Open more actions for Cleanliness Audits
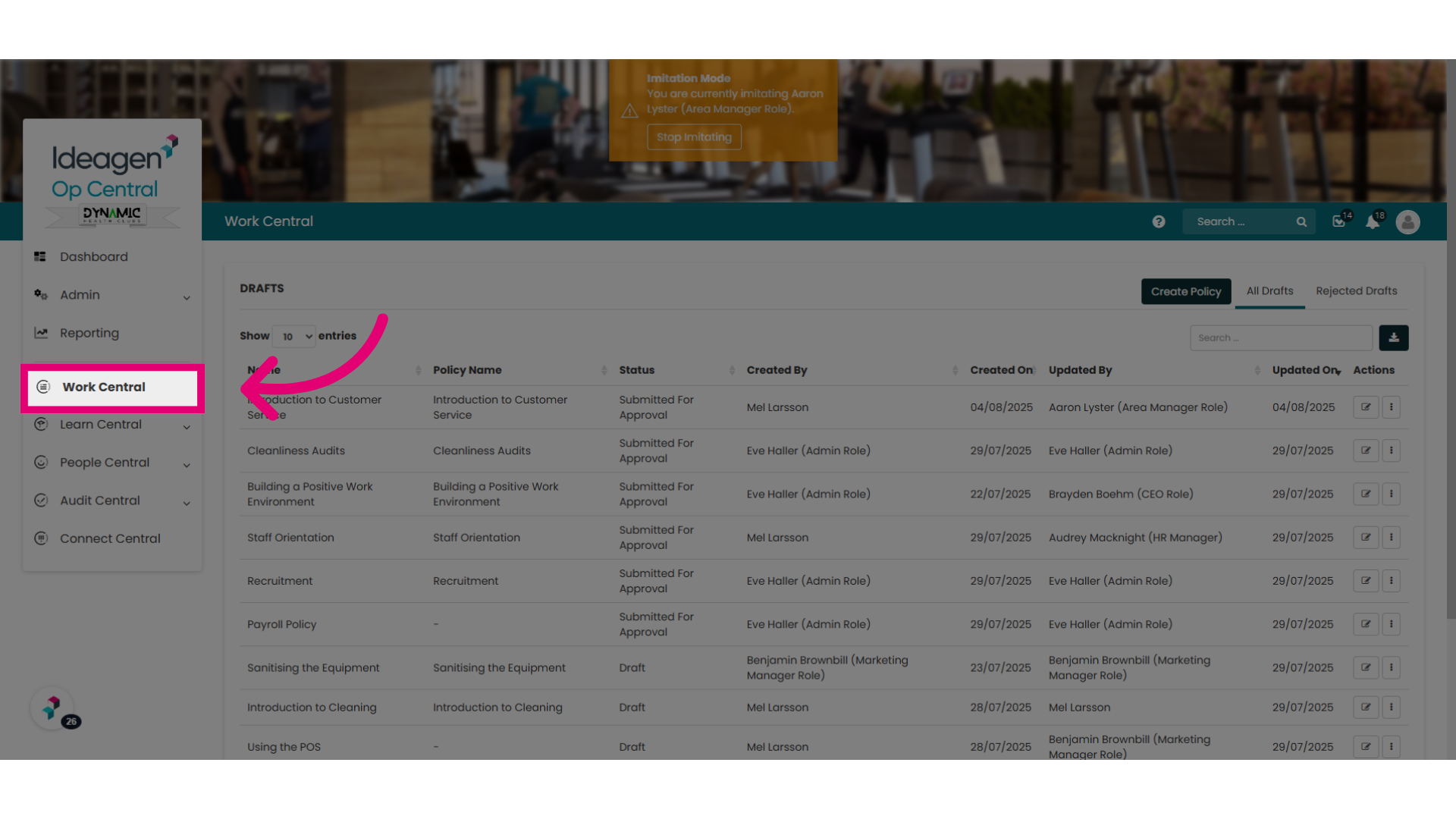Image resolution: width=1456 pixels, height=819 pixels. coord(1391,450)
